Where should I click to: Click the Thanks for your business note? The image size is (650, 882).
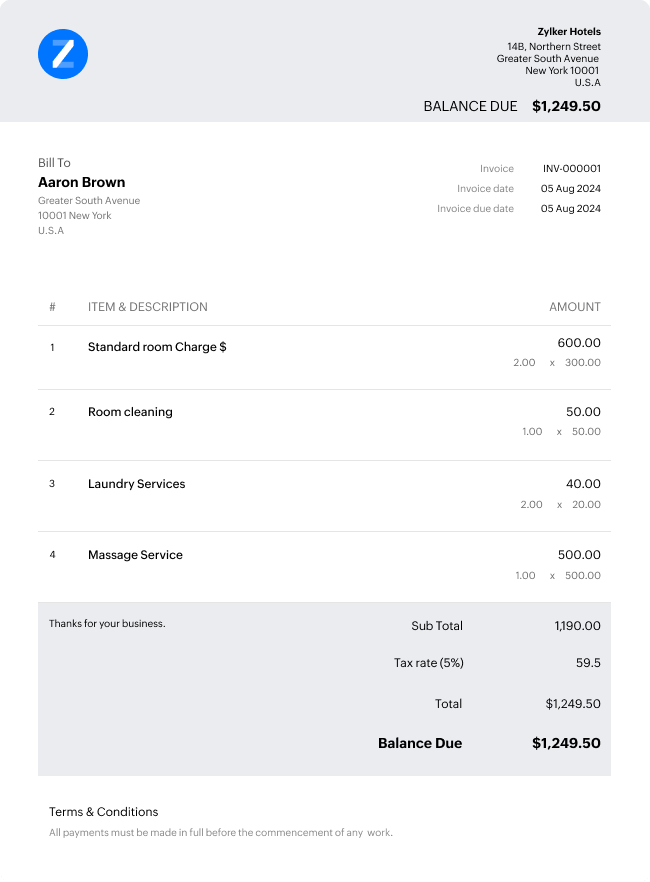tap(107, 624)
